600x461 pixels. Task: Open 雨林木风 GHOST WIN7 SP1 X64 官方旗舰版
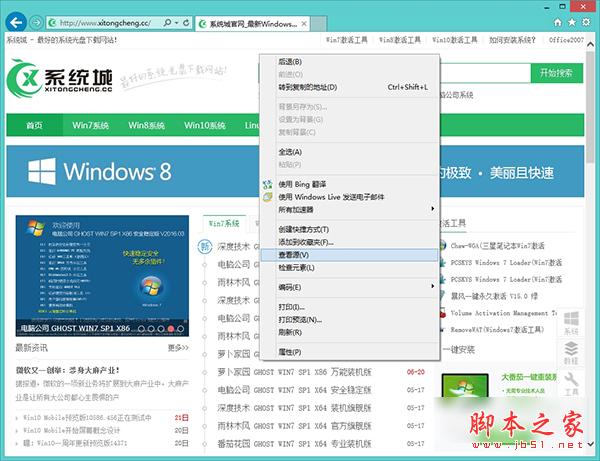[294, 426]
